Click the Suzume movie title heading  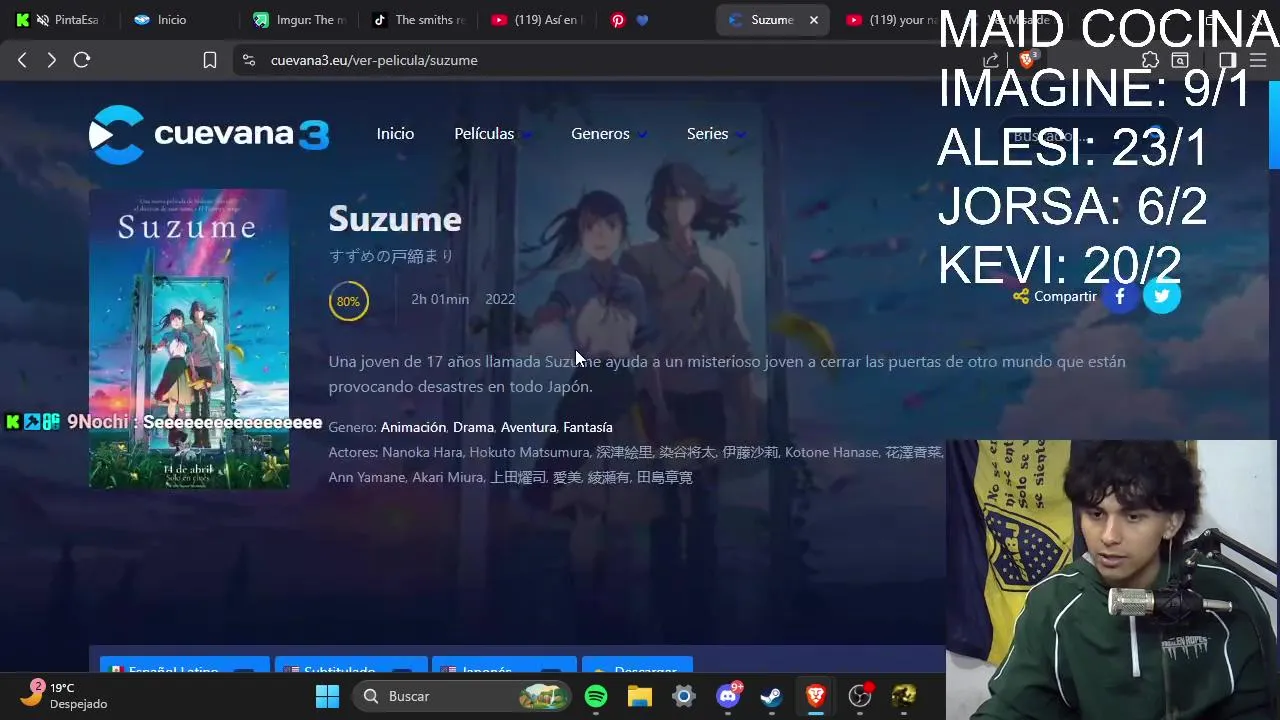click(395, 219)
